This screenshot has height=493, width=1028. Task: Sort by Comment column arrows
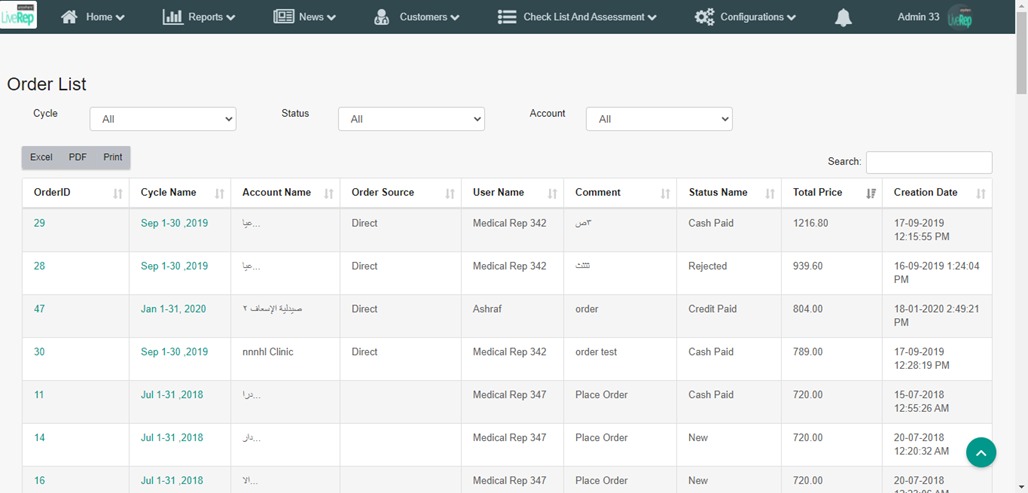tap(665, 193)
